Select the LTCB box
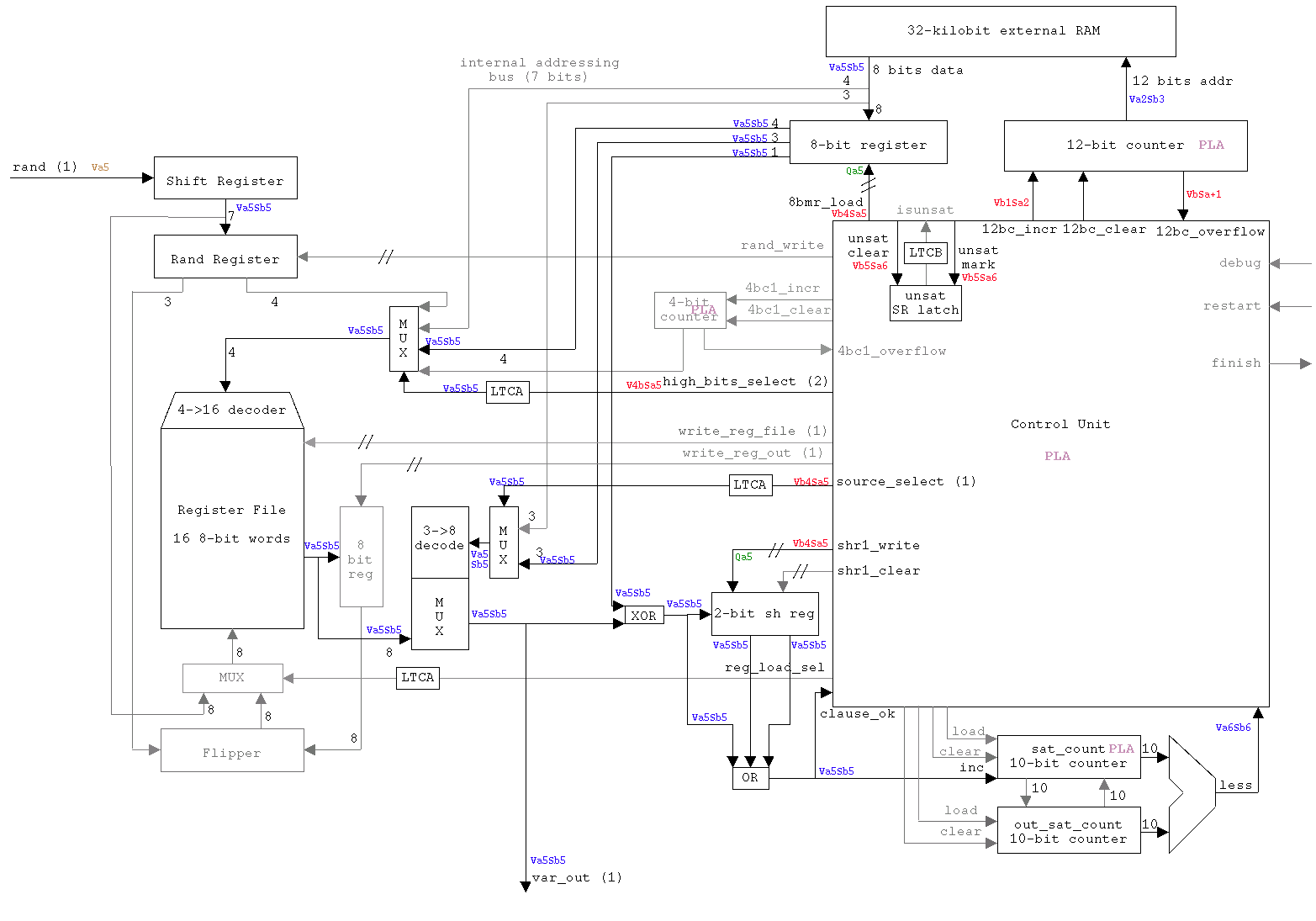The height and width of the screenshot is (921, 1316). click(925, 252)
